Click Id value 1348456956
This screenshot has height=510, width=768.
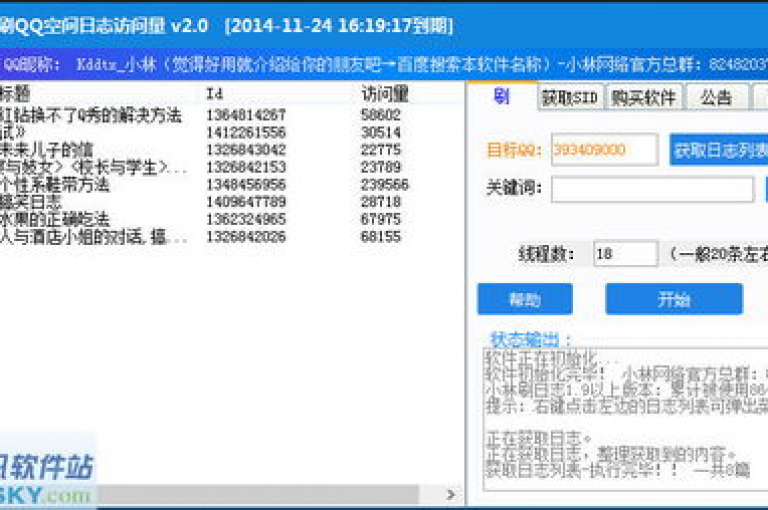246,185
